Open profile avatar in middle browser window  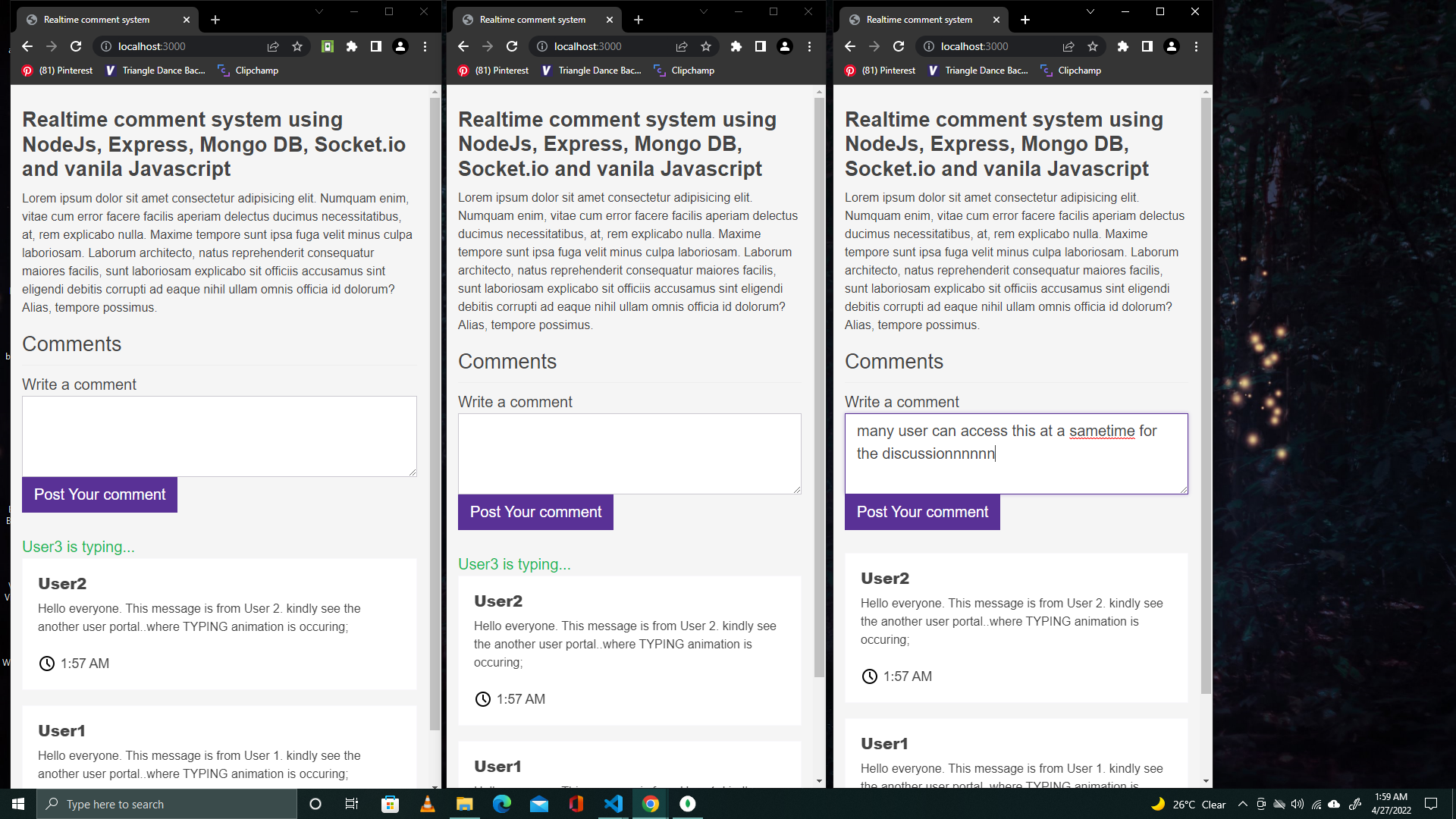tap(785, 46)
